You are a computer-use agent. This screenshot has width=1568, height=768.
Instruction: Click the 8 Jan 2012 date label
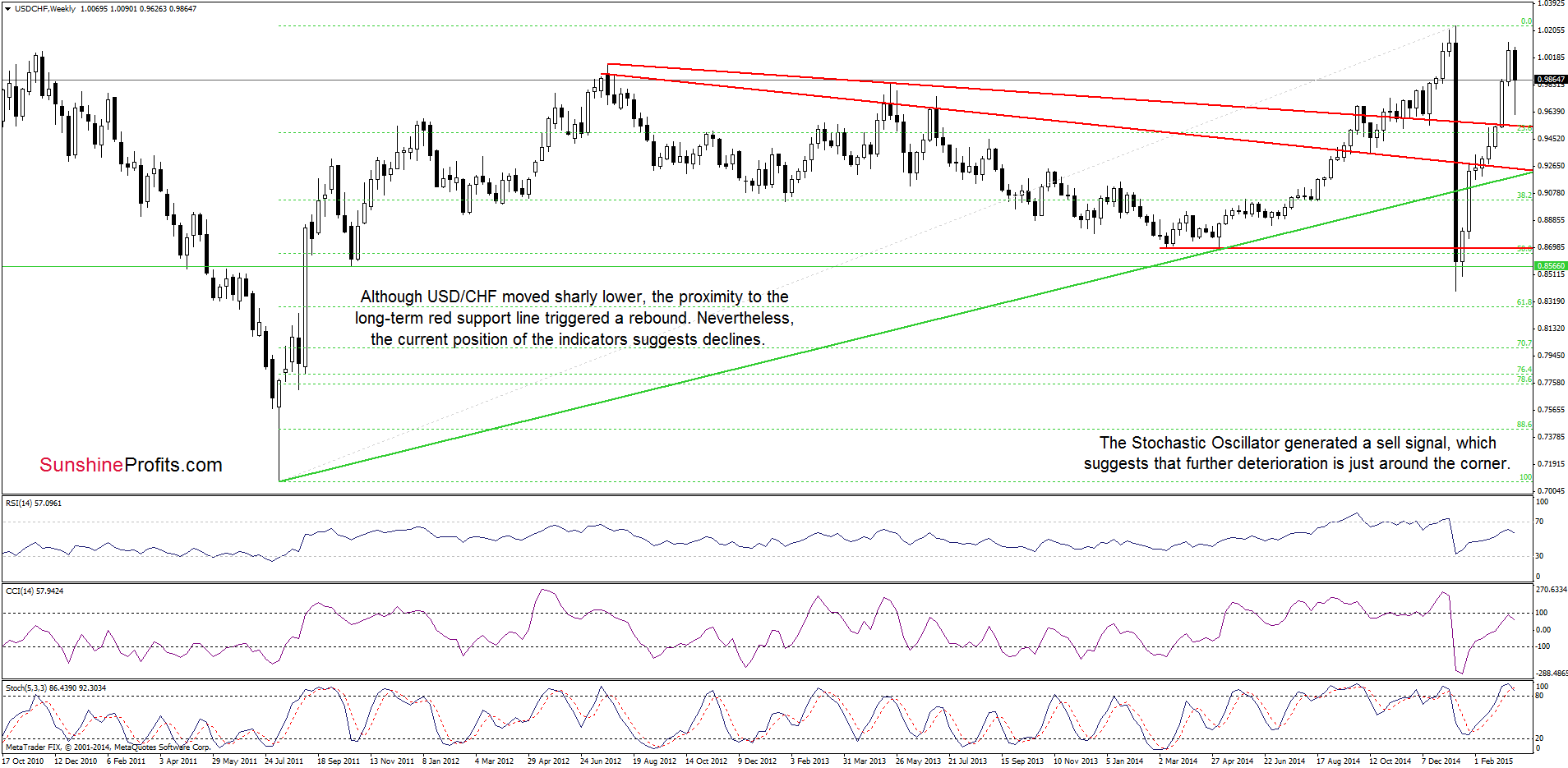[441, 761]
